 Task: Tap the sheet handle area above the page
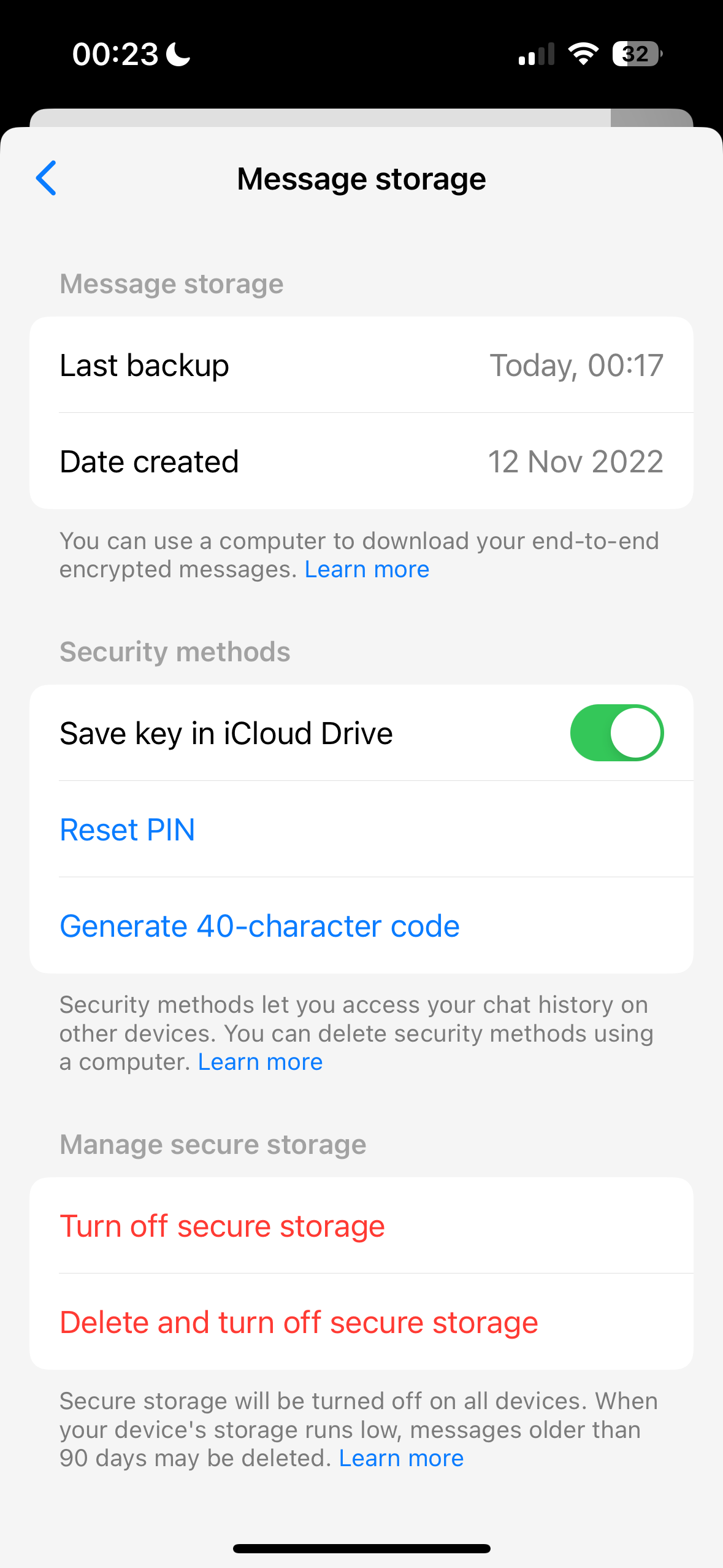[361, 118]
